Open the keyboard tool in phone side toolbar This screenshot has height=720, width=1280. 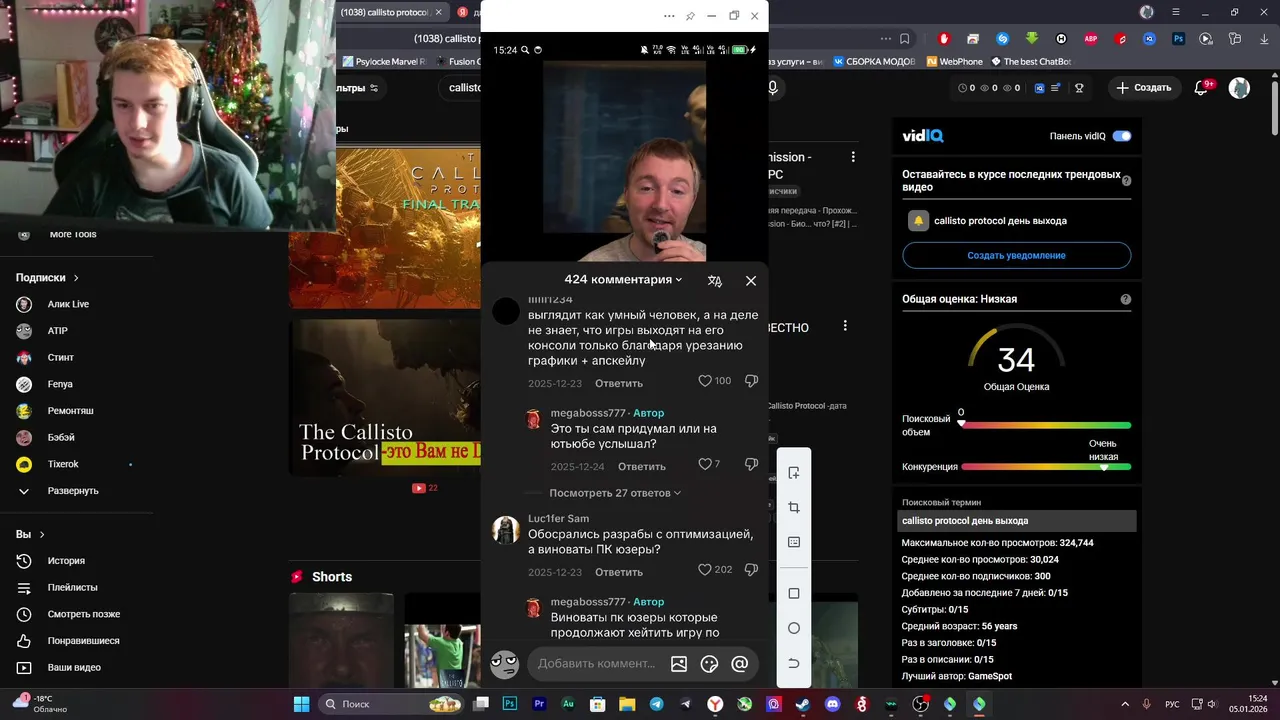click(x=794, y=542)
